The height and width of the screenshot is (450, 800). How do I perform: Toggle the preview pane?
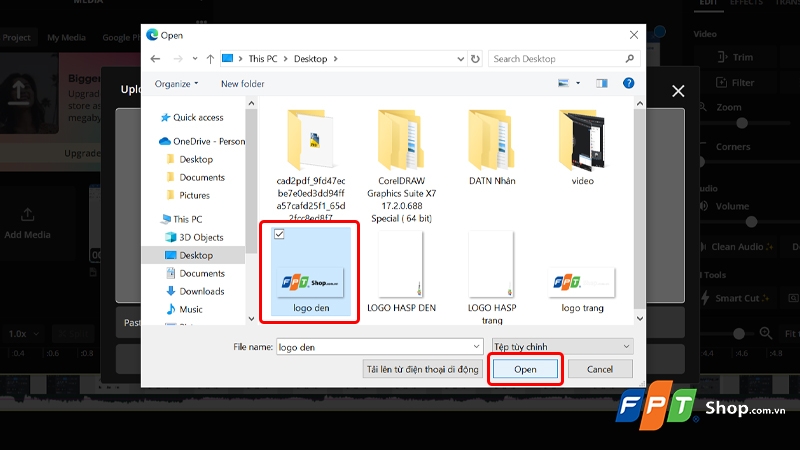tap(602, 83)
